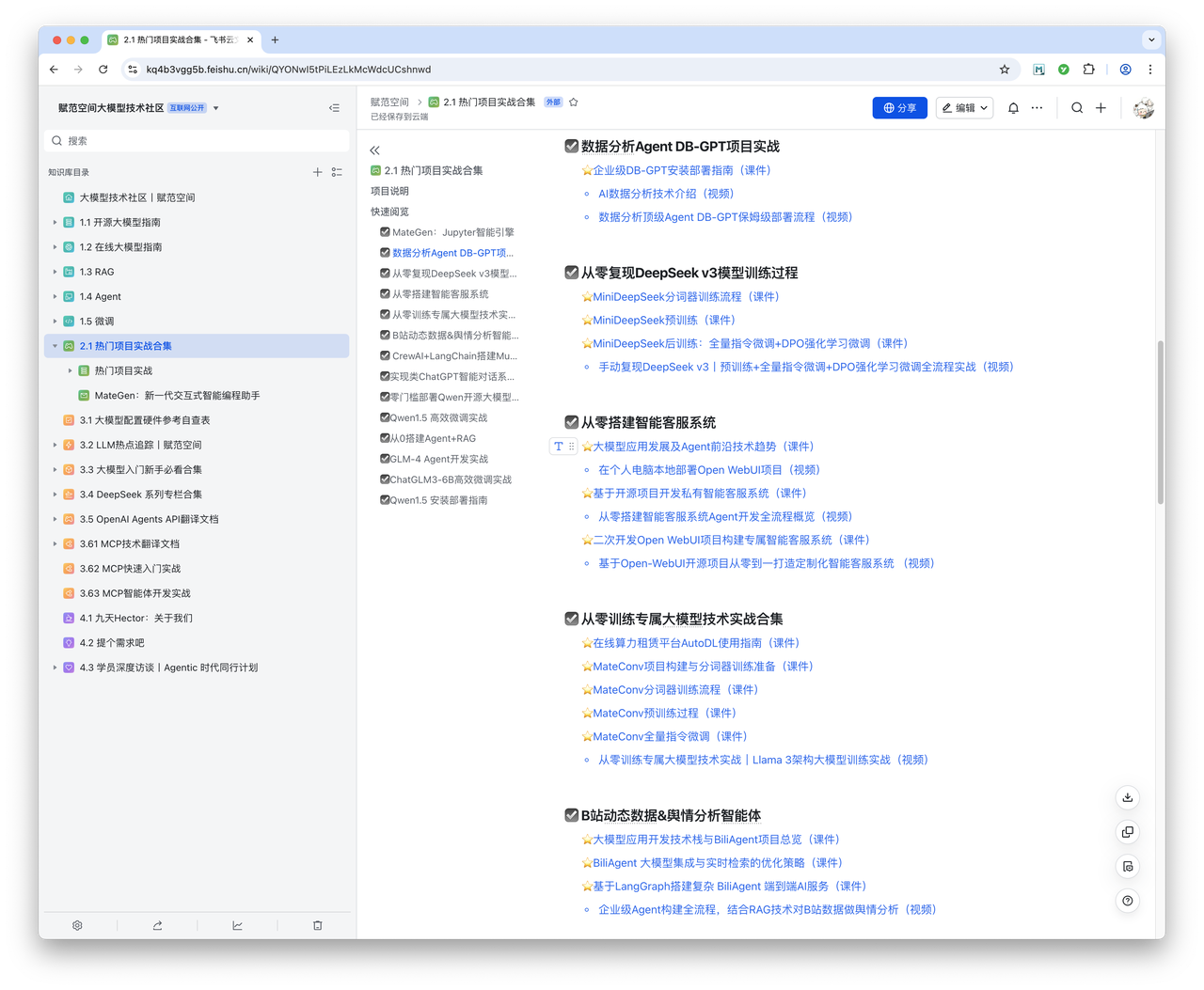Image resolution: width=1204 pixels, height=990 pixels.
Task: Click the add page plus icon in catalog
Action: [x=317, y=172]
